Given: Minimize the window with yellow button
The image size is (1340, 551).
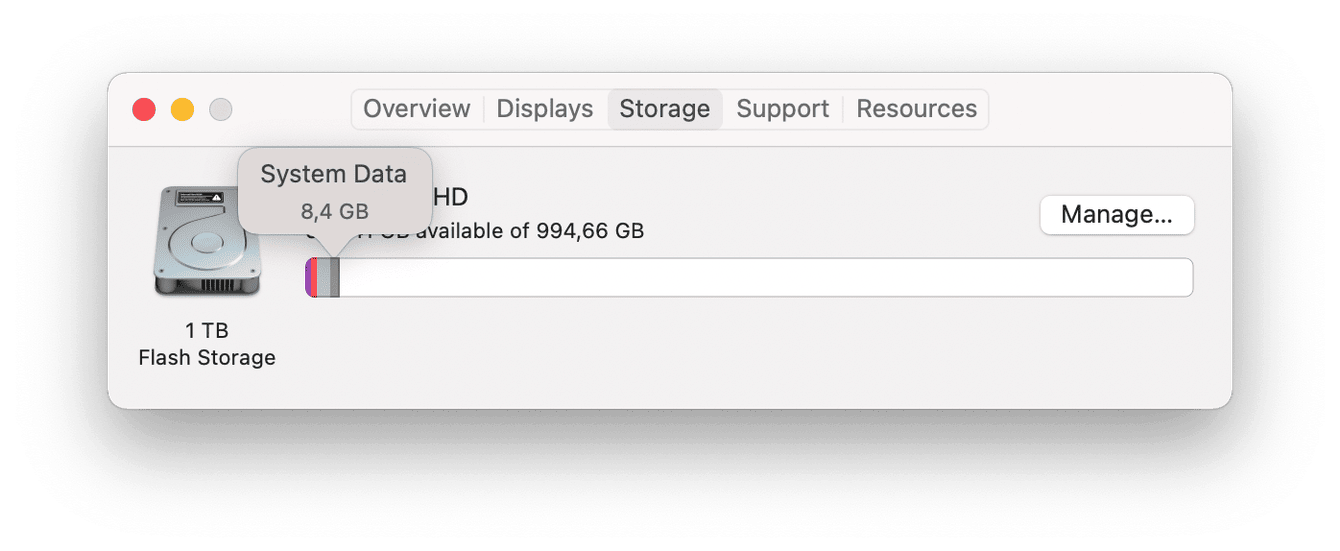Looking at the screenshot, I should click(182, 109).
